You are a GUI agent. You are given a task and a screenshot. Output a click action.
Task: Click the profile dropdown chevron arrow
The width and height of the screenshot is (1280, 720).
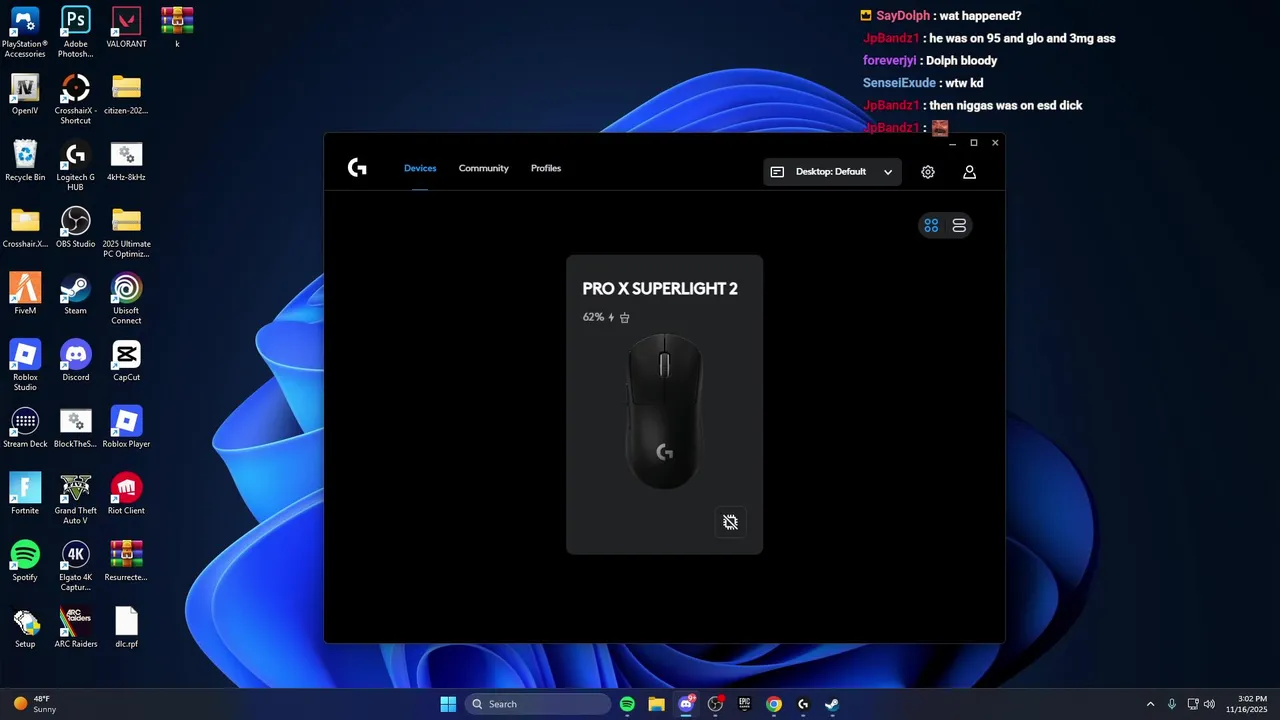(887, 172)
